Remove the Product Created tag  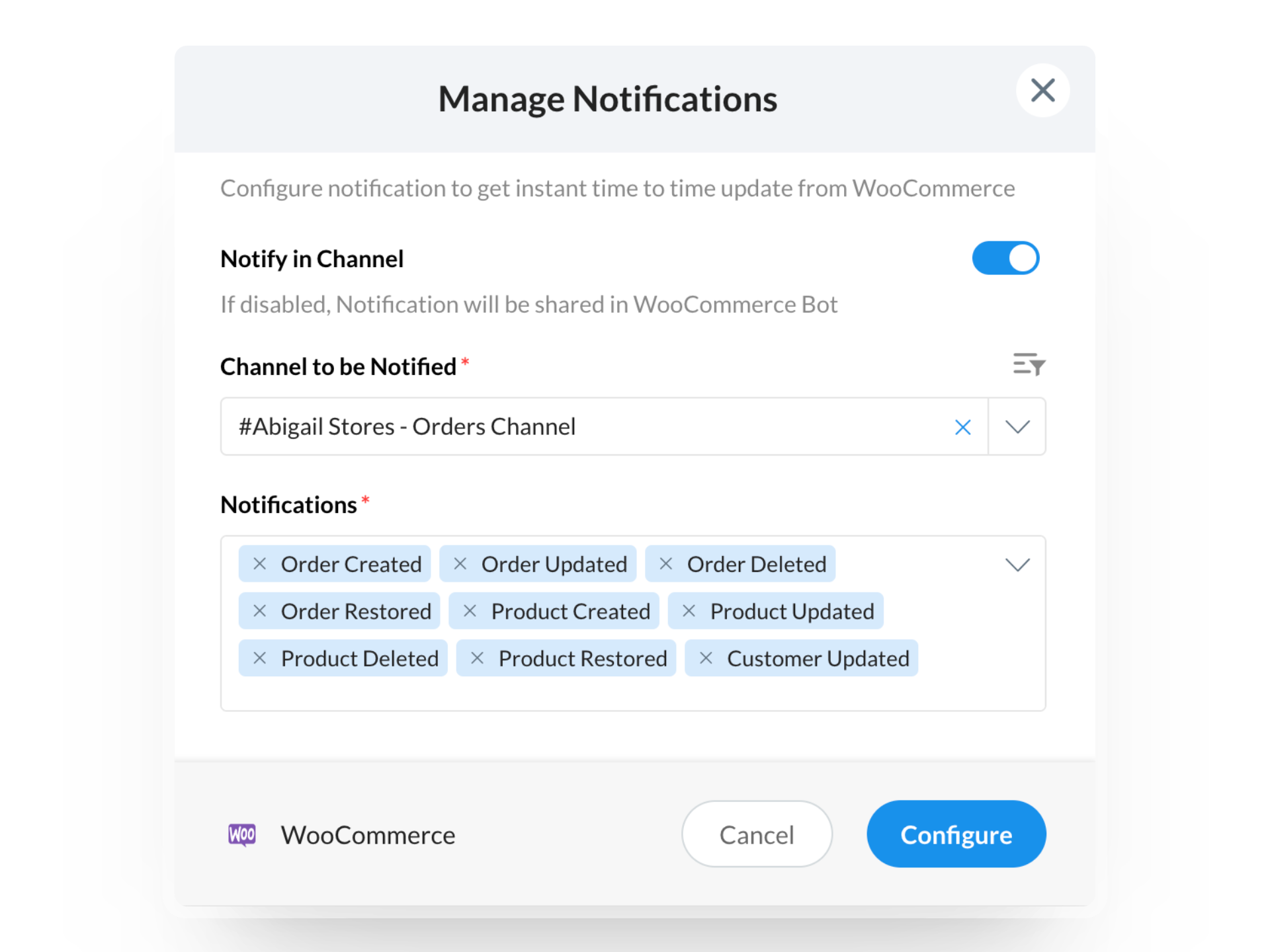pos(470,611)
